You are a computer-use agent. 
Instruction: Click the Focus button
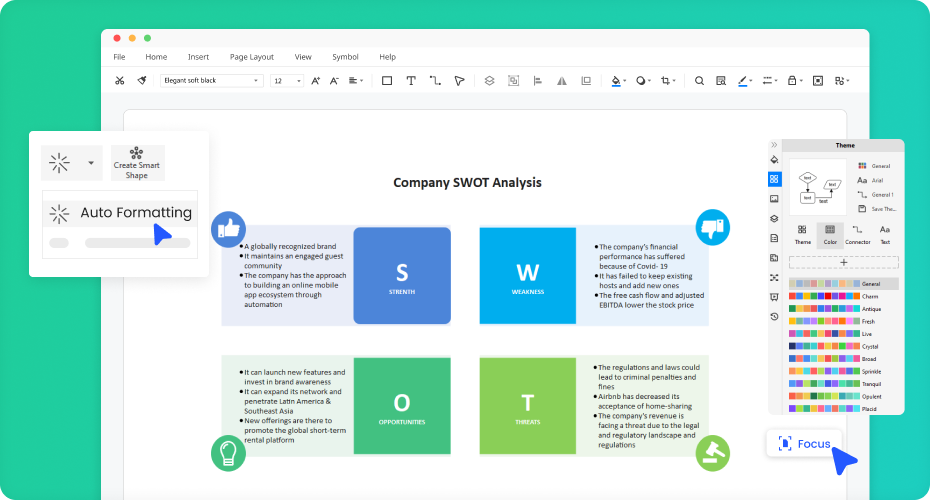point(804,443)
